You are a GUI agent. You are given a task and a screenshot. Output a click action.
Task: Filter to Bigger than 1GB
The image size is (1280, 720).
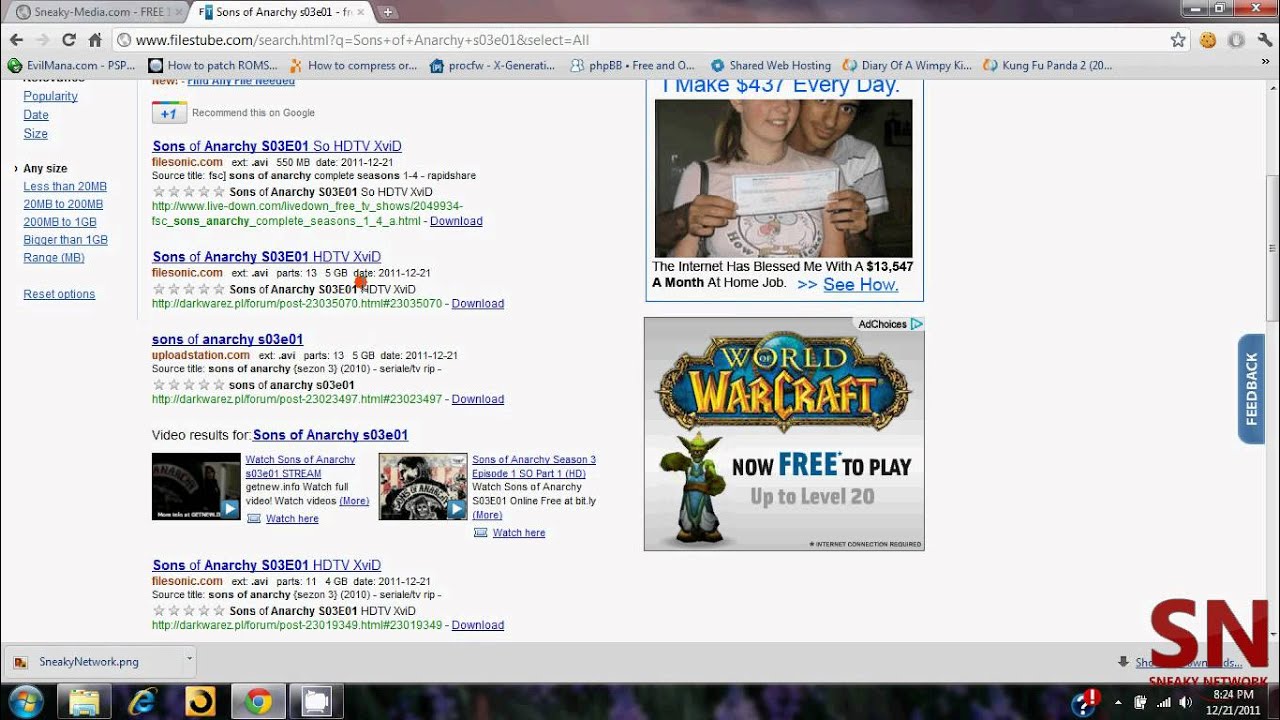(65, 240)
